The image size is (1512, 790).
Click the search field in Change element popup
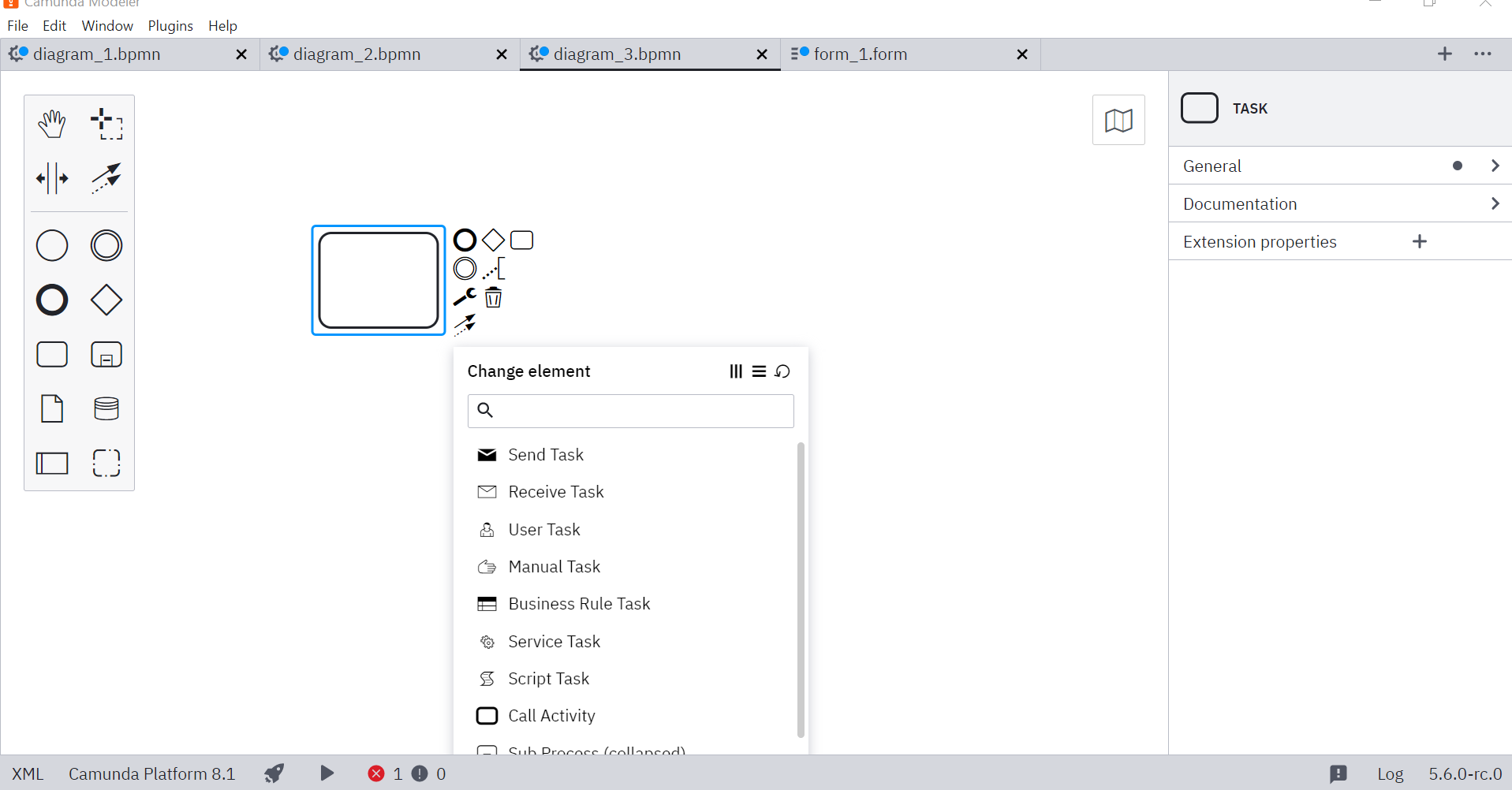[630, 411]
